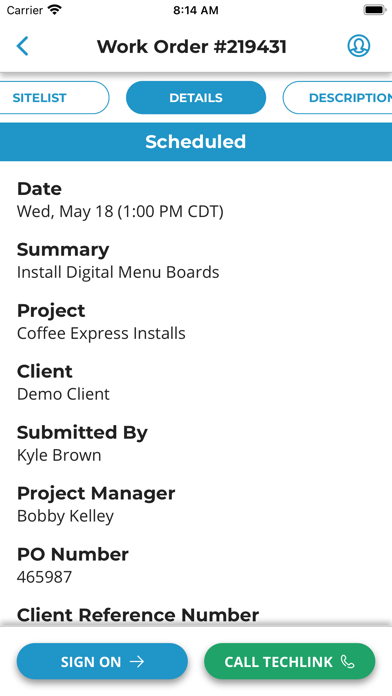Select the Details tab
This screenshot has width=392, height=696.
196,98
